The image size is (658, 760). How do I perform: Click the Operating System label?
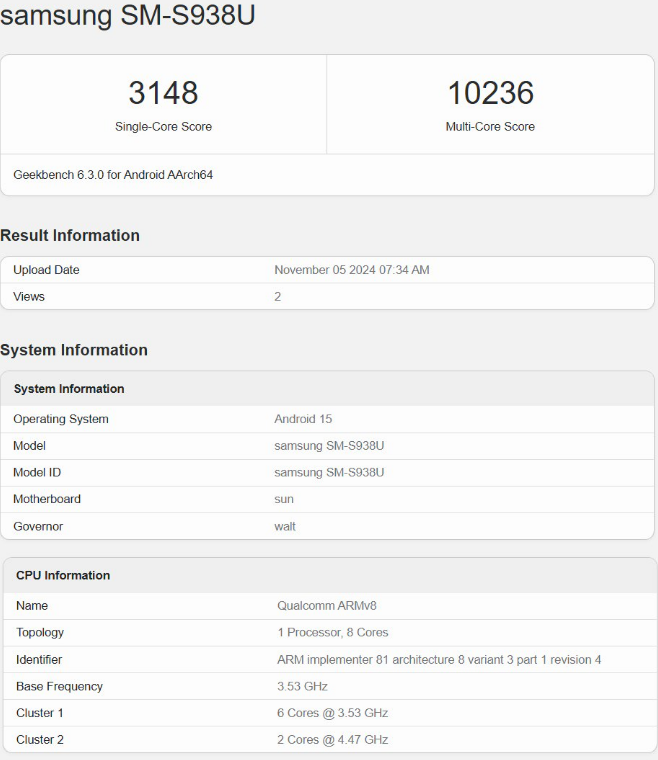coord(61,419)
